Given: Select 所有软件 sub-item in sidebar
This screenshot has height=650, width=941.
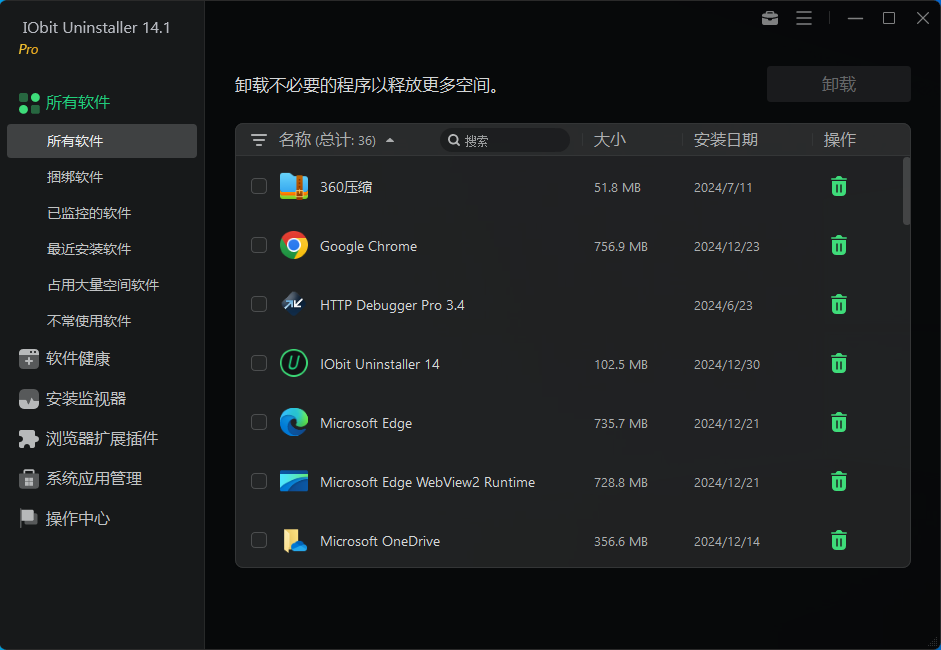Looking at the screenshot, I should pos(102,141).
